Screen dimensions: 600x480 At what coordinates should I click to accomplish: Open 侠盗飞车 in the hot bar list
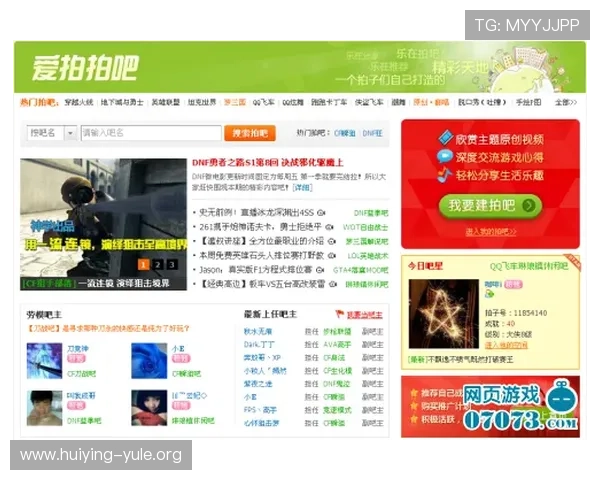pos(369,102)
